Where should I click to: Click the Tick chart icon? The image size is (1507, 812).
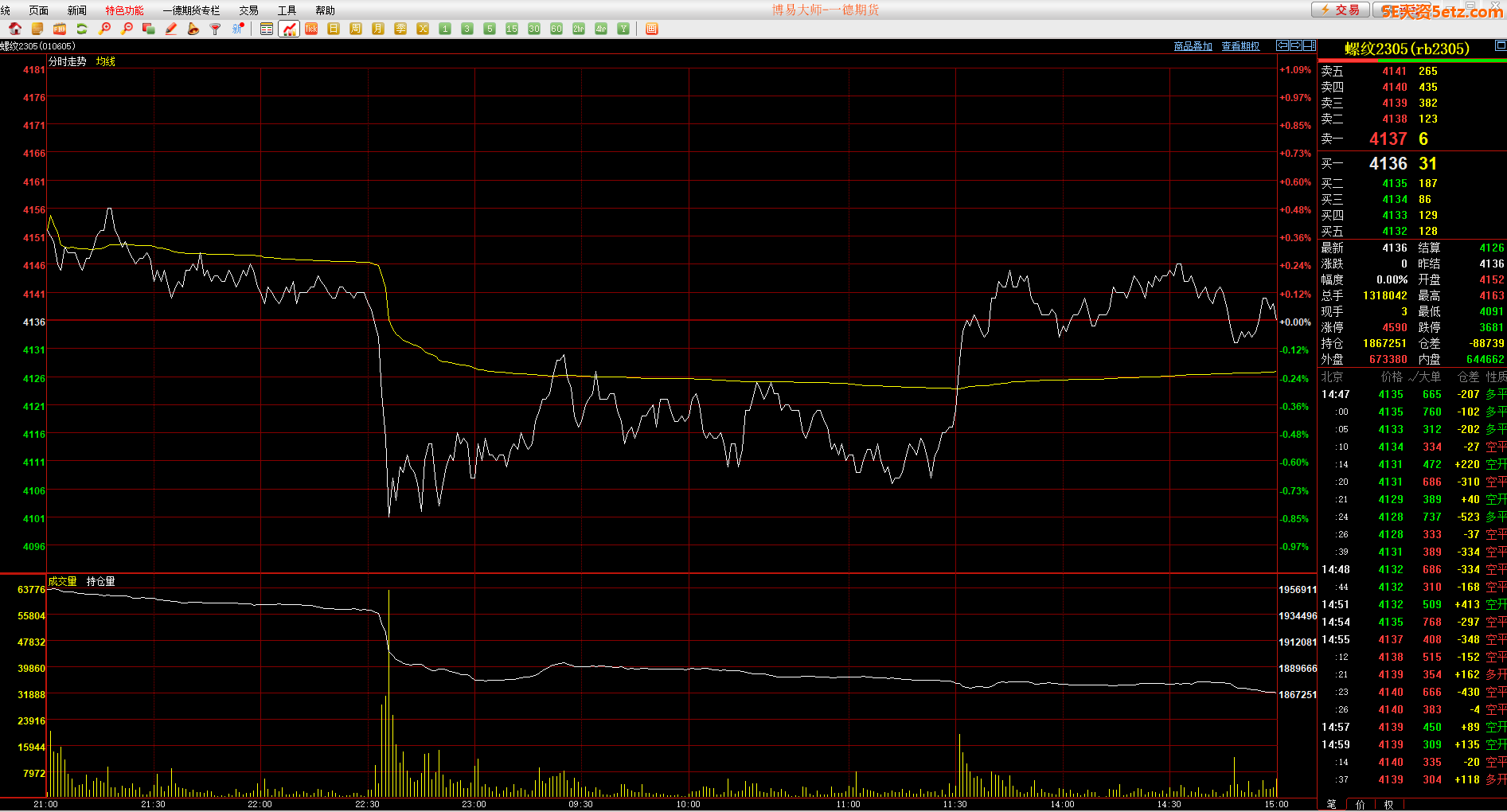coord(311,29)
